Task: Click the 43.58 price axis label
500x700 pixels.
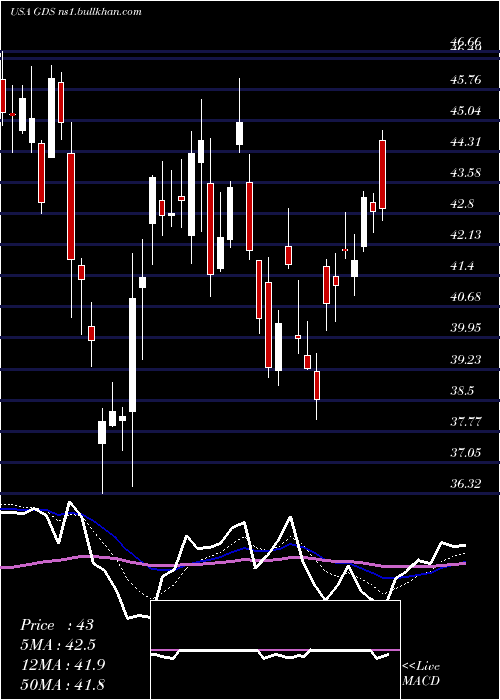Action: point(466,173)
